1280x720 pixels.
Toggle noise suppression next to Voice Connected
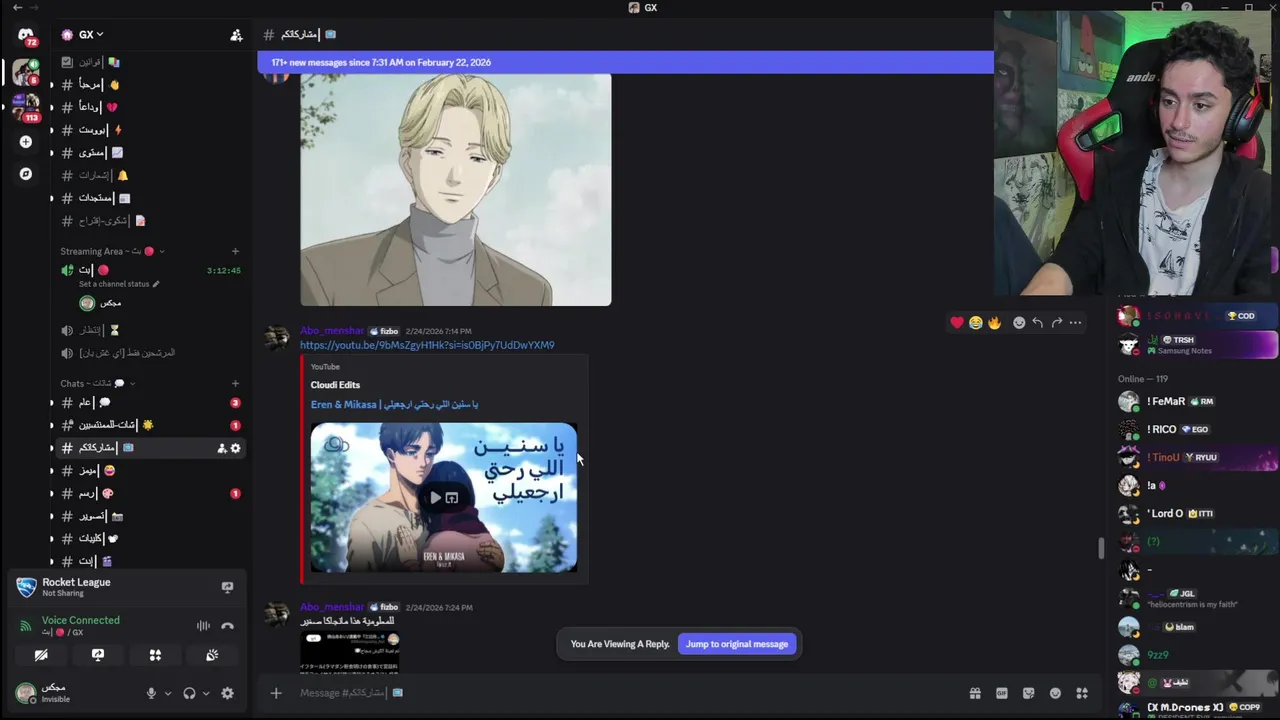pyautogui.click(x=203, y=626)
